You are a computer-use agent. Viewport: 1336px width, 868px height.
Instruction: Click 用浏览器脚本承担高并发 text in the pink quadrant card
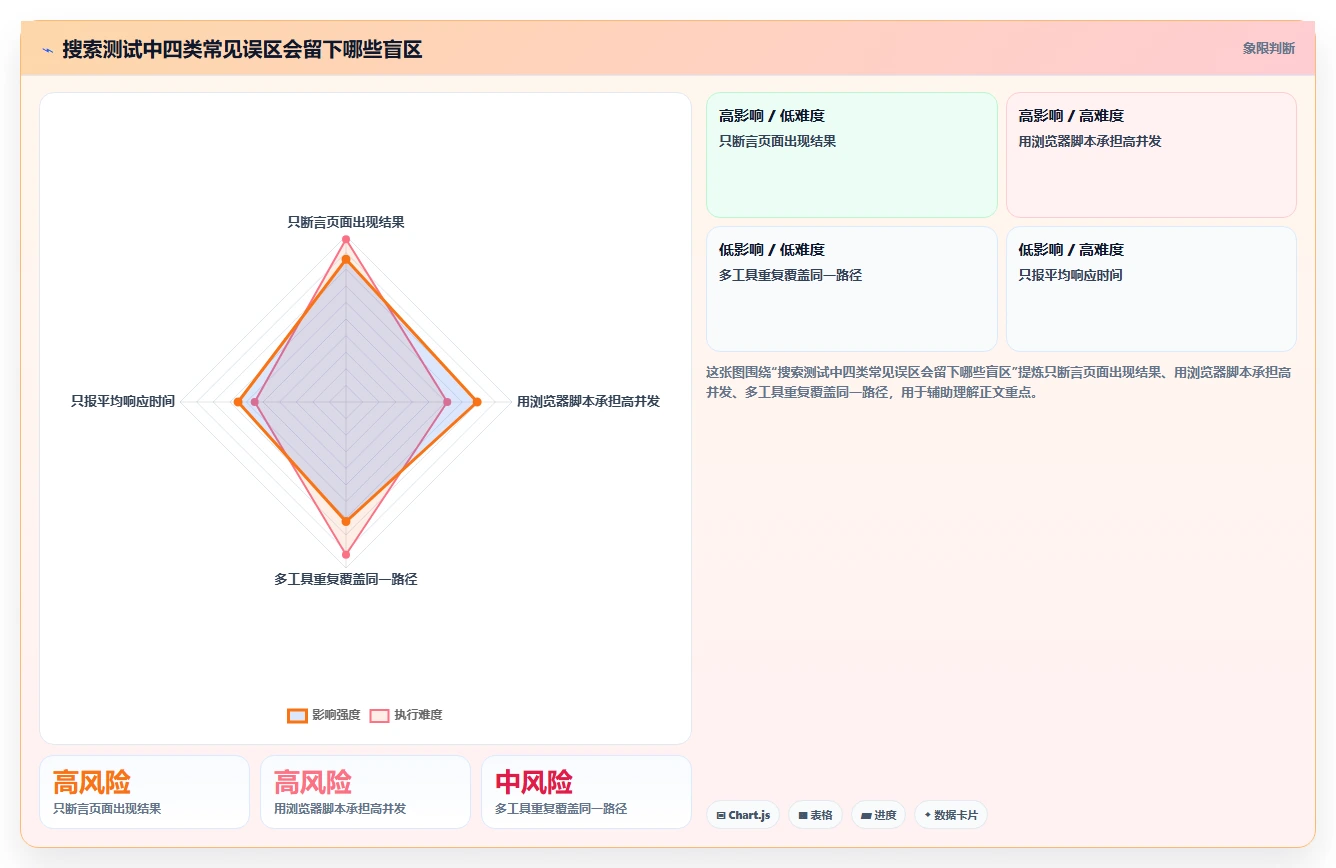(1090, 141)
